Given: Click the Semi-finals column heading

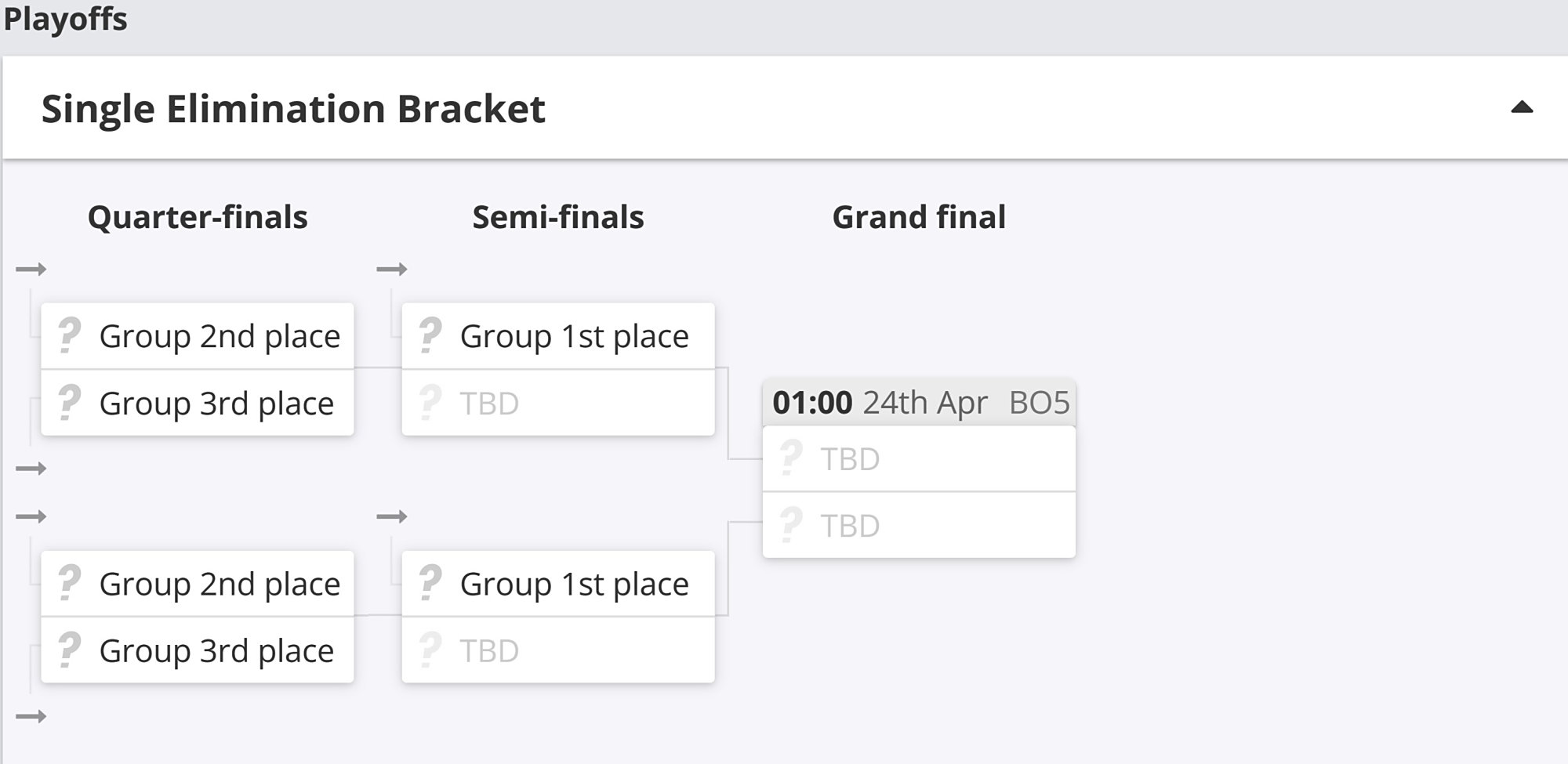Looking at the screenshot, I should (558, 217).
